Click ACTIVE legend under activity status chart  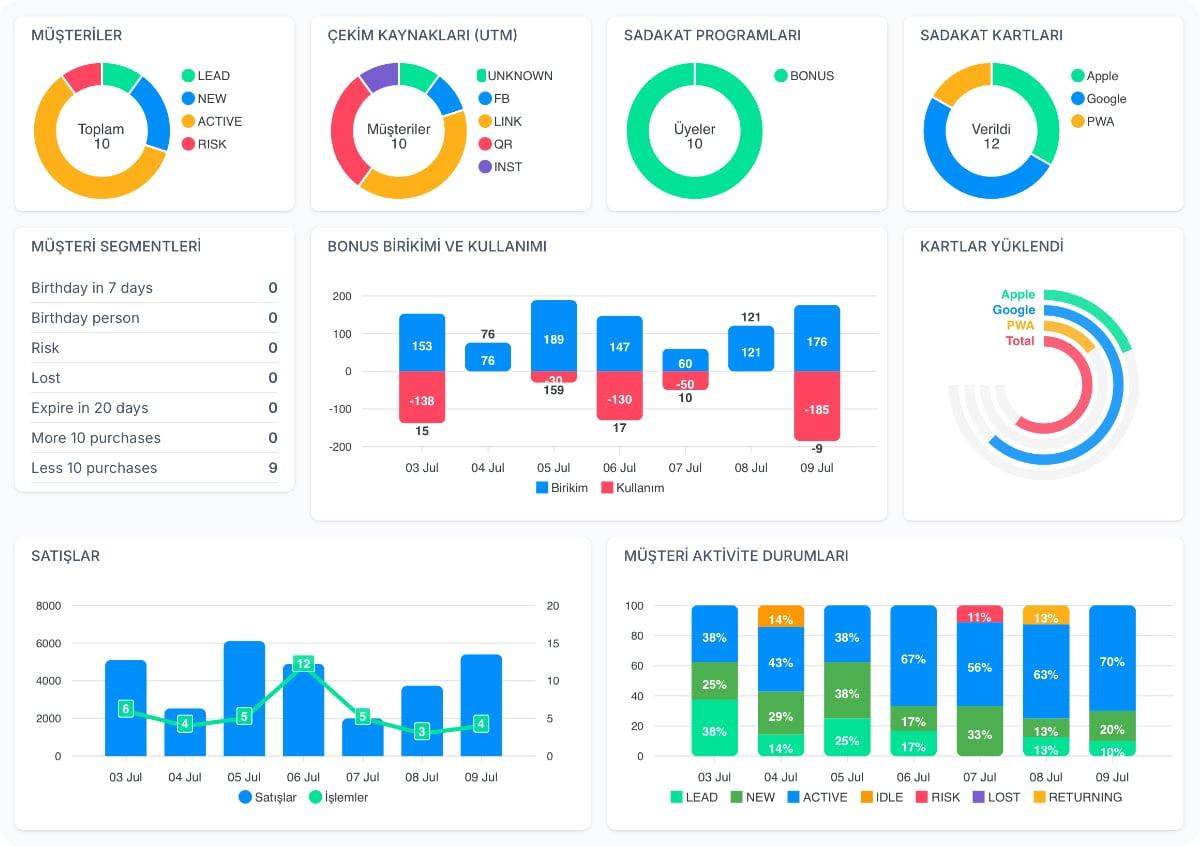[x=817, y=797]
